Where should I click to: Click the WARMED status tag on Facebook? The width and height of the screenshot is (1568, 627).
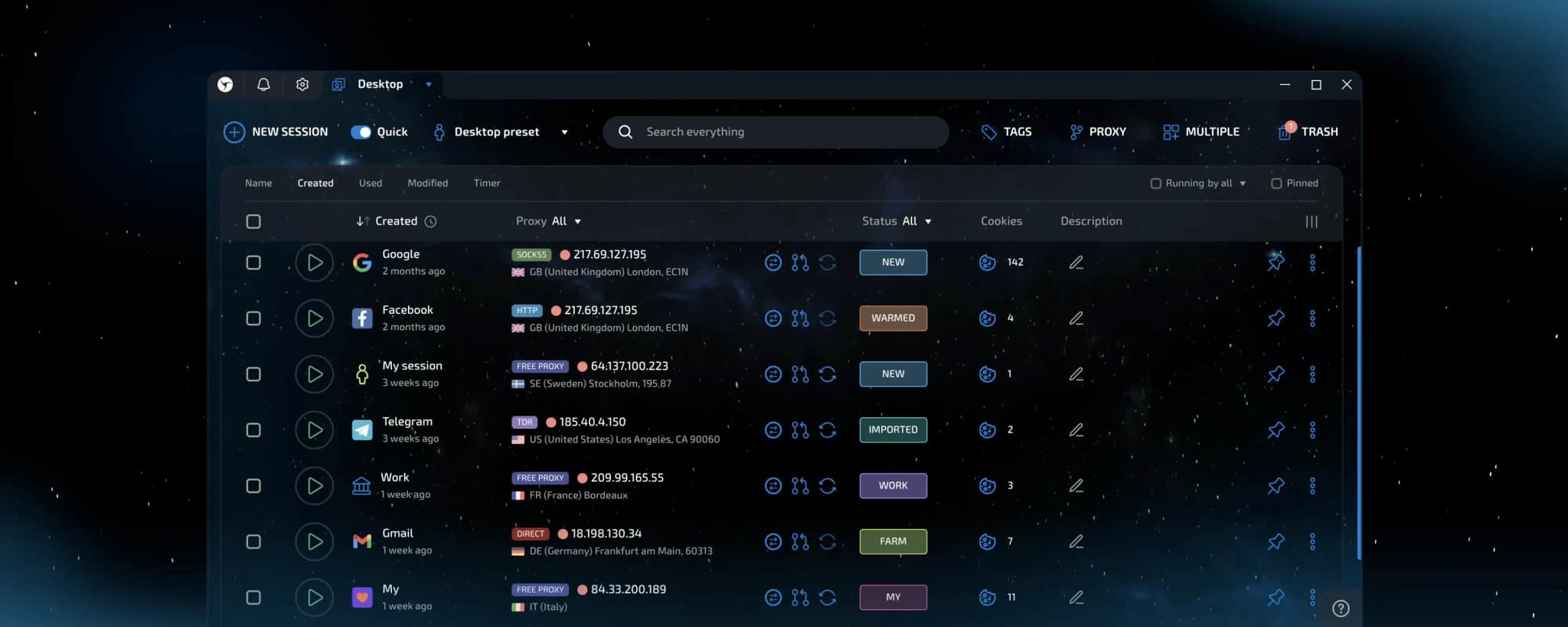tap(893, 318)
